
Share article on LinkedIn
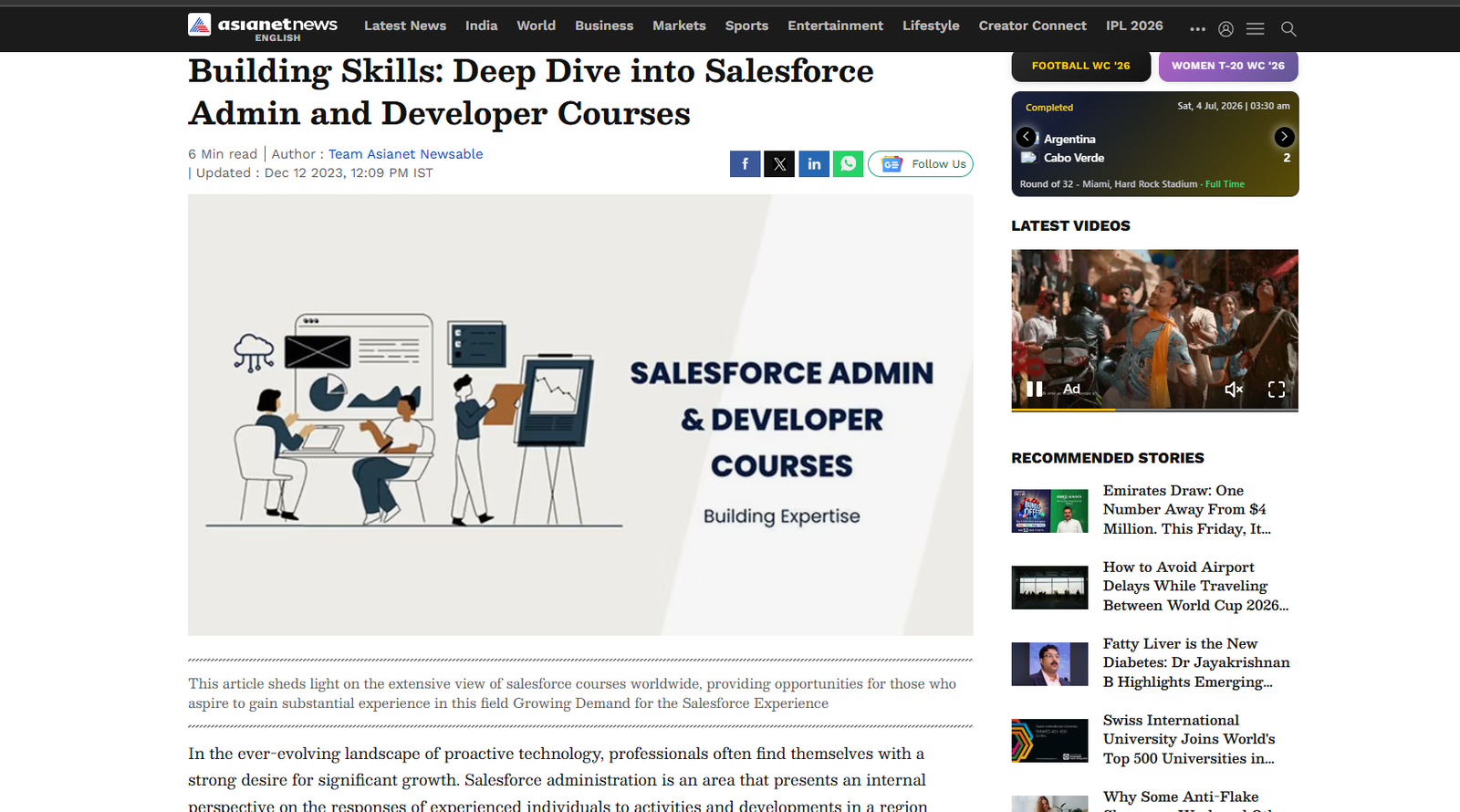pos(814,164)
